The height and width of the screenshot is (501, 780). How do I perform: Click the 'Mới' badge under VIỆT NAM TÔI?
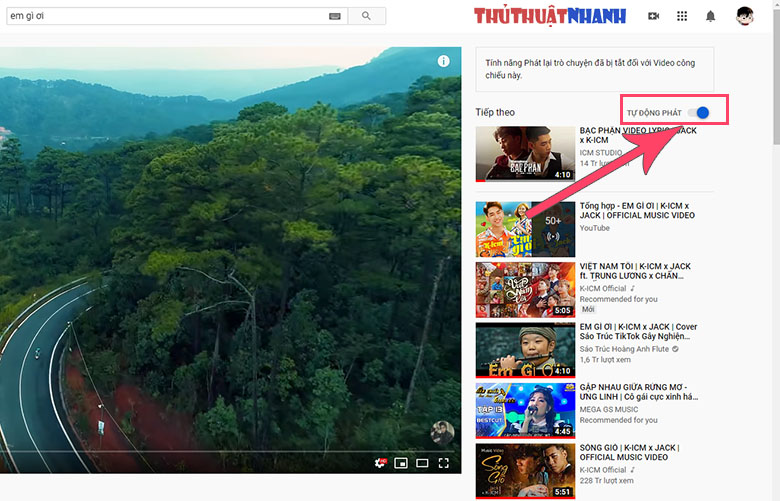[x=588, y=309]
